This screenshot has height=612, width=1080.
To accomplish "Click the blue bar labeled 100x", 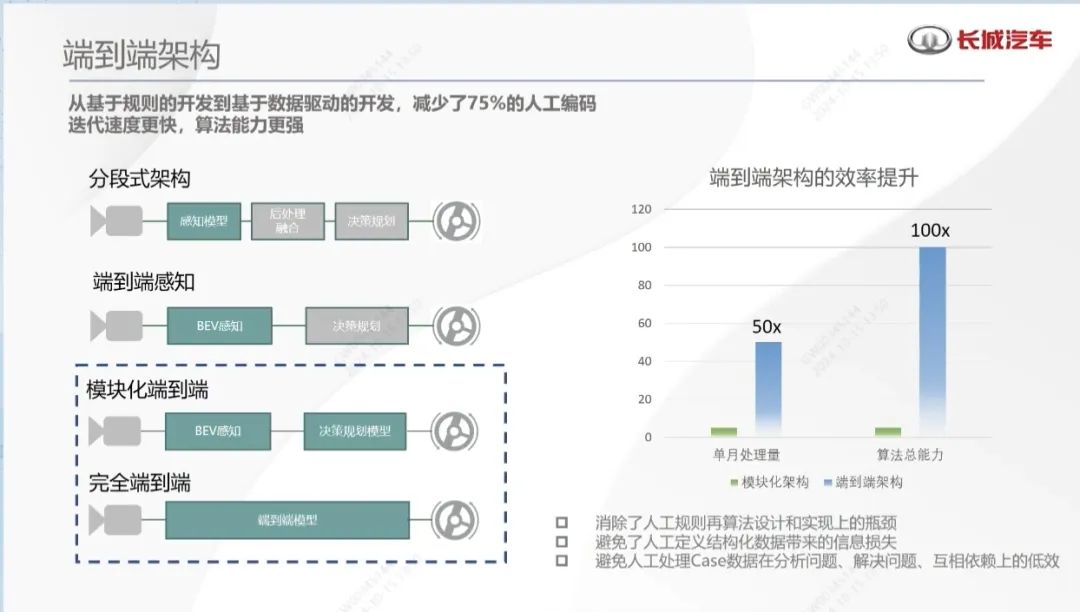I will pyautogui.click(x=932, y=340).
